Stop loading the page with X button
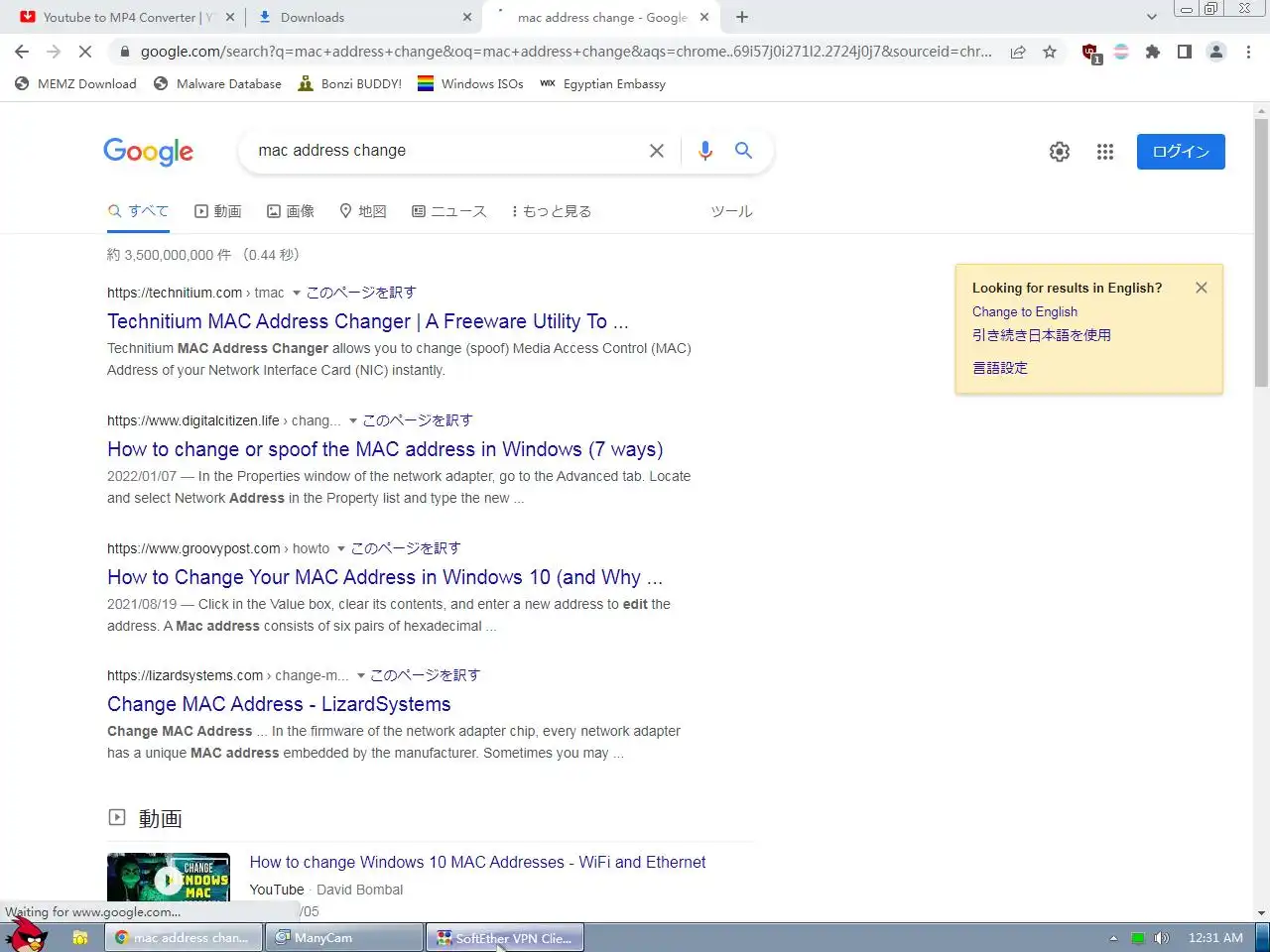Viewport: 1270px width, 952px height. click(85, 52)
